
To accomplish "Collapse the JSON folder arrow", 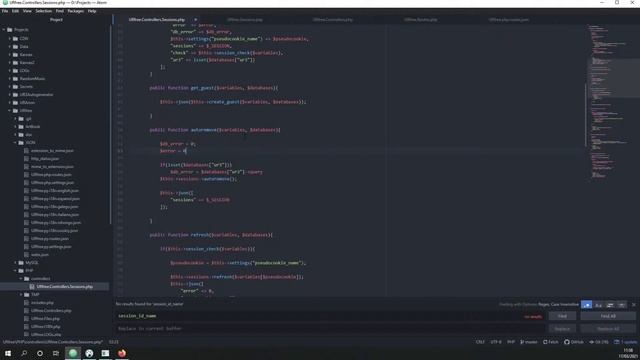I will click(16, 143).
